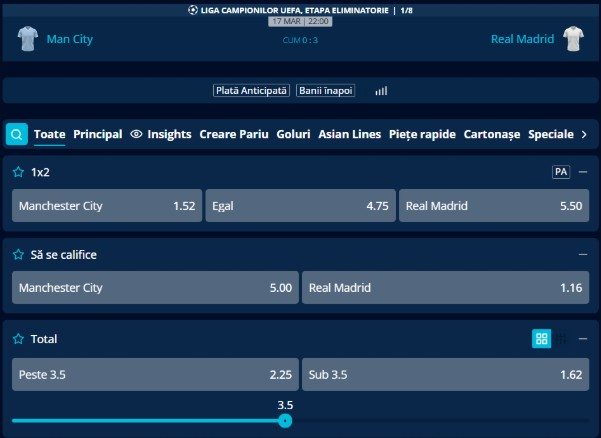
Task: Collapse the 1x2 market section
Action: click(x=583, y=172)
